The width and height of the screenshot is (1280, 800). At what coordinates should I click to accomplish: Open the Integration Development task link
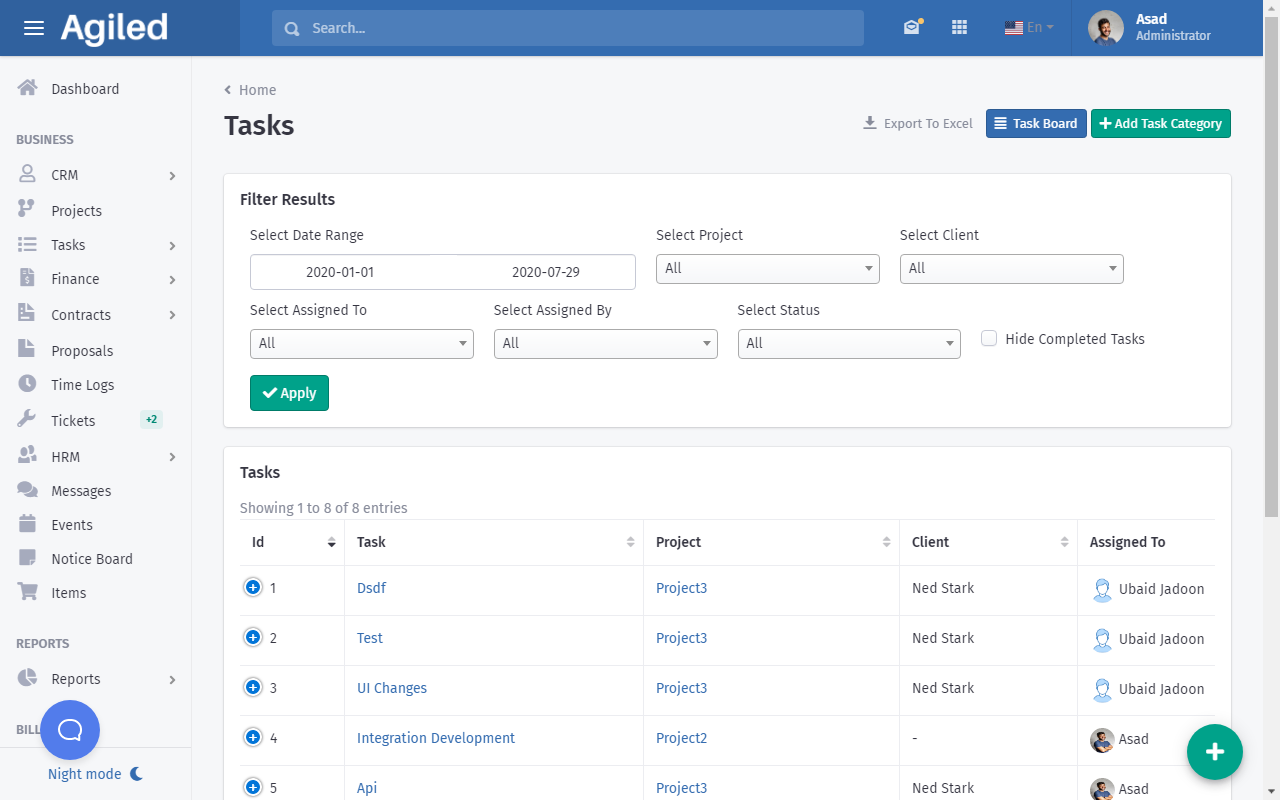pyautogui.click(x=435, y=738)
